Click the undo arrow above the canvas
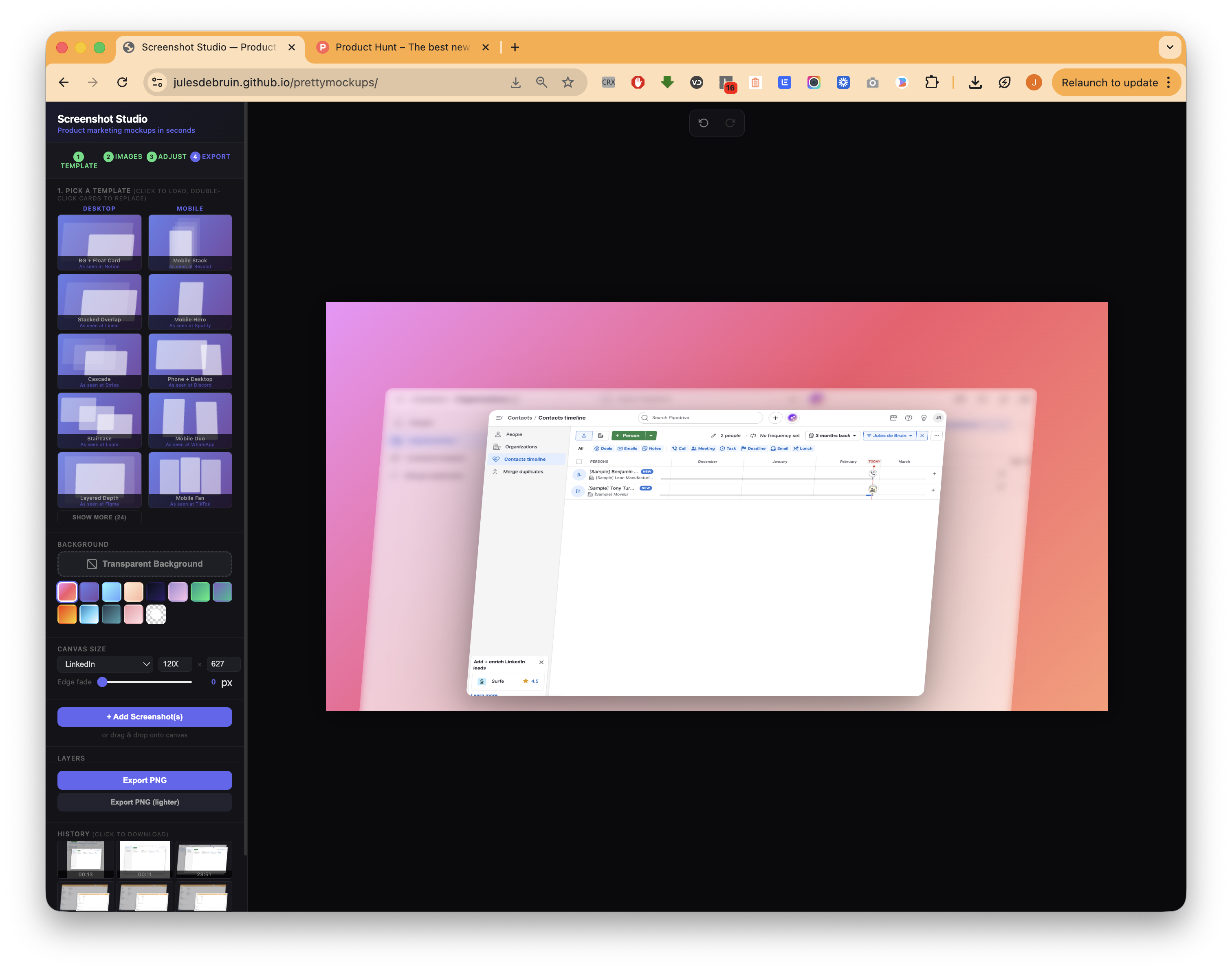 tap(704, 123)
